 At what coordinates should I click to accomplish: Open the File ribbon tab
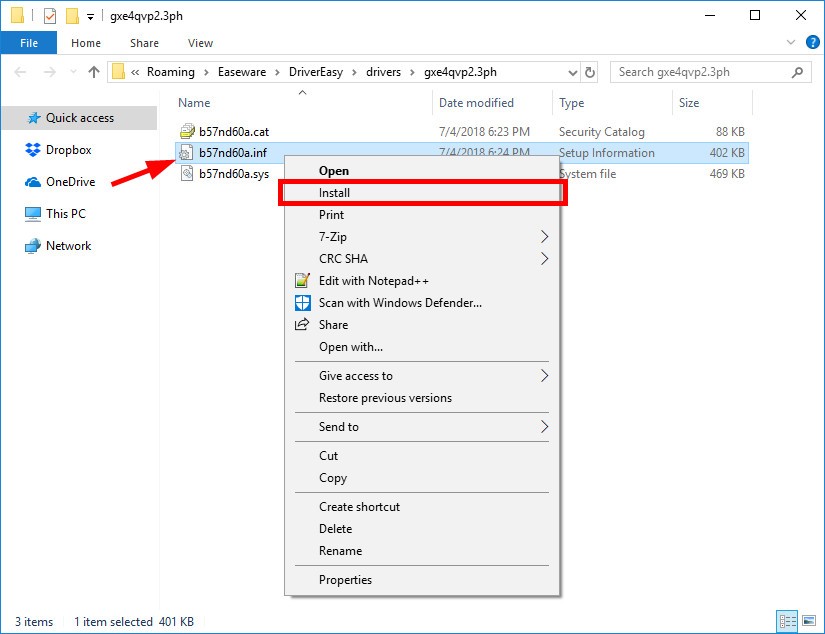click(29, 43)
